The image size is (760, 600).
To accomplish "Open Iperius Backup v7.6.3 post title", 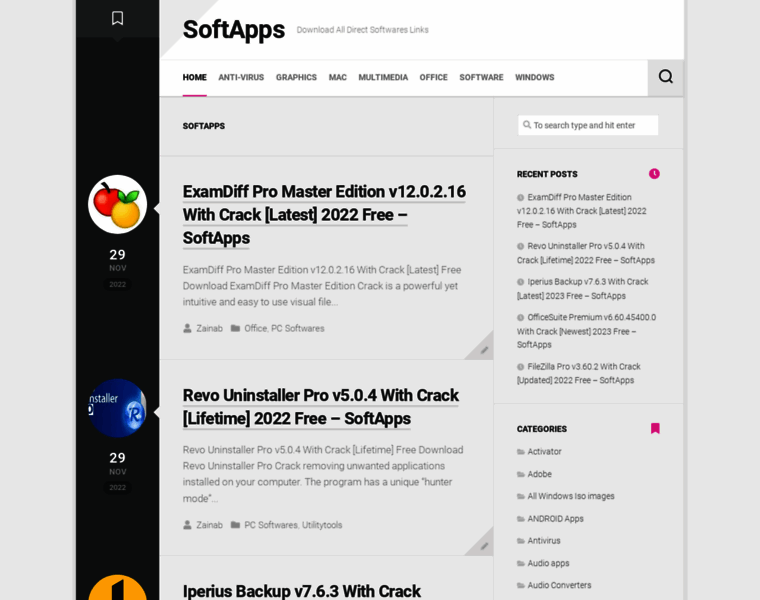I will tap(301, 591).
